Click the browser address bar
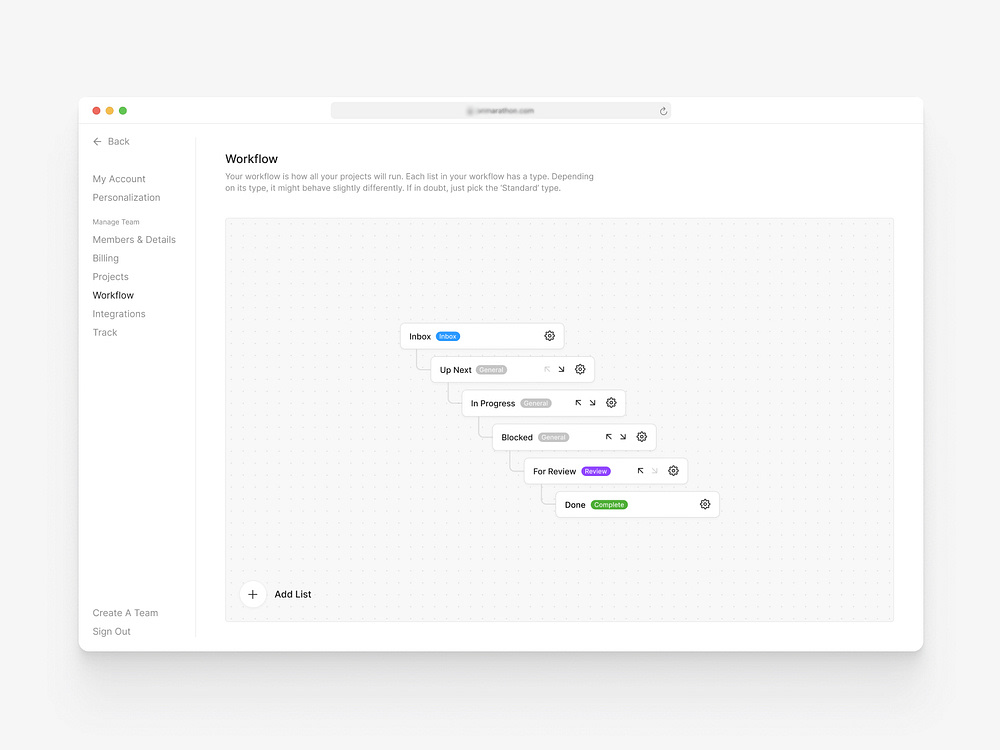This screenshot has width=1000, height=750. click(x=501, y=111)
